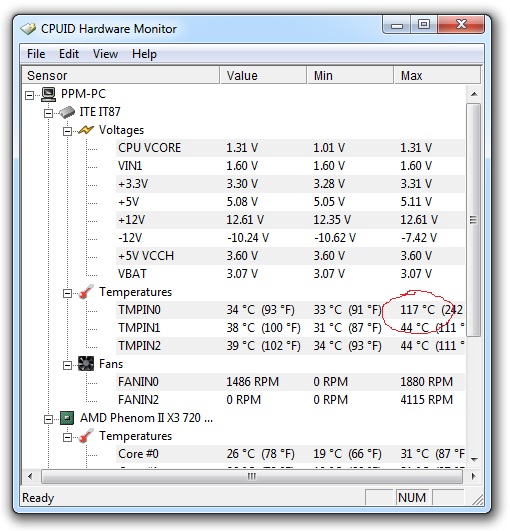Click the Voltages lightning icon
Screen dimensions: 510x531
pos(86,130)
